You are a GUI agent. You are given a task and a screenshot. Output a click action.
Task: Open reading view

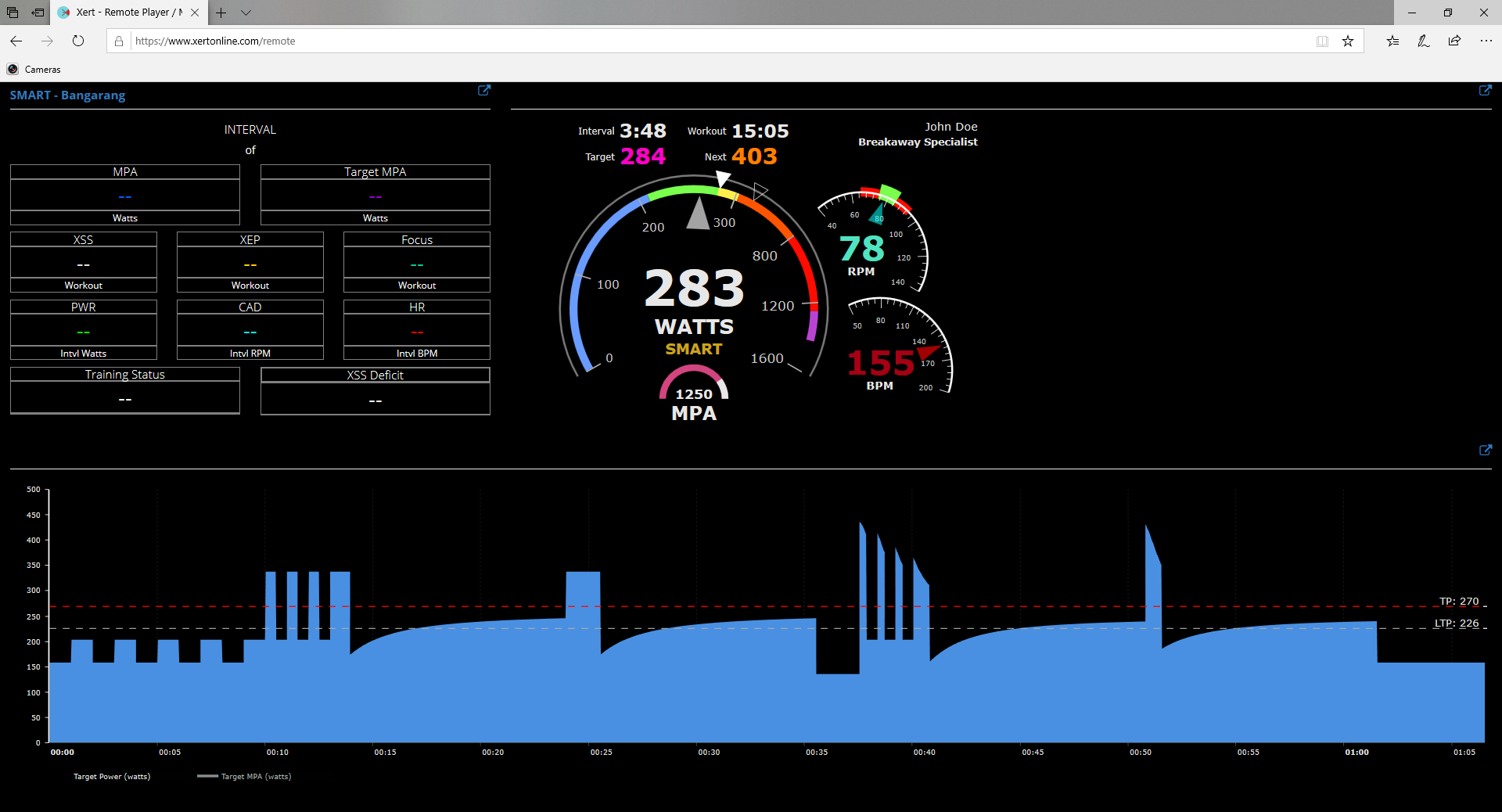1322,41
